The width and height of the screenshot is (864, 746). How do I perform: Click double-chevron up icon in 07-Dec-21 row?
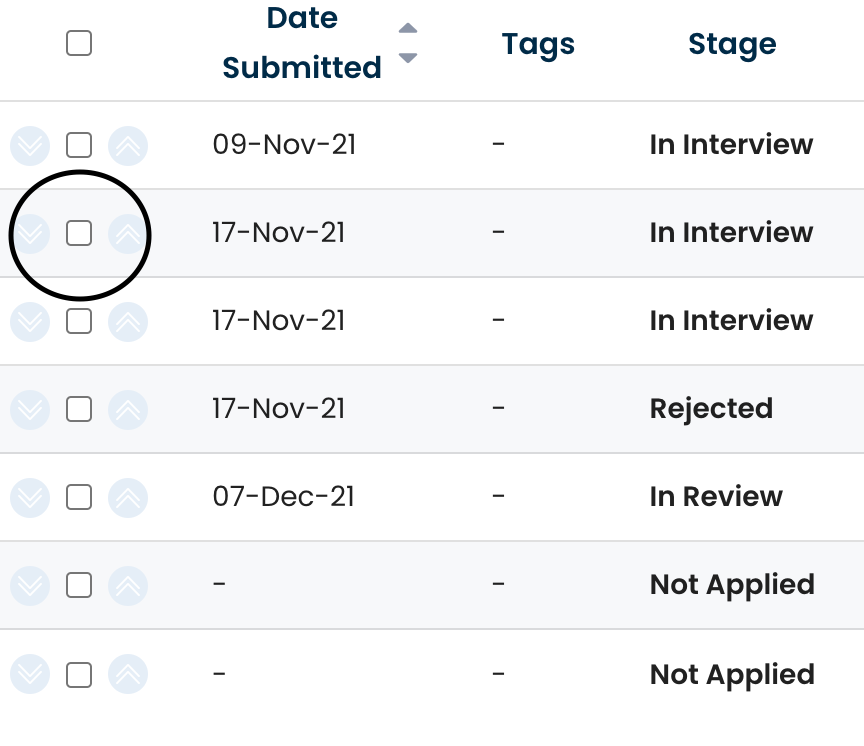(x=127, y=498)
